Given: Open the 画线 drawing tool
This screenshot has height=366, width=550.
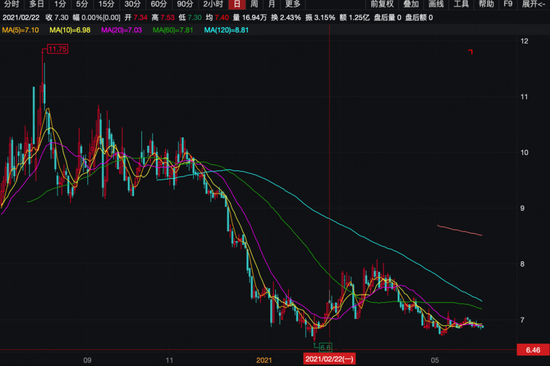Looking at the screenshot, I should [x=436, y=4].
